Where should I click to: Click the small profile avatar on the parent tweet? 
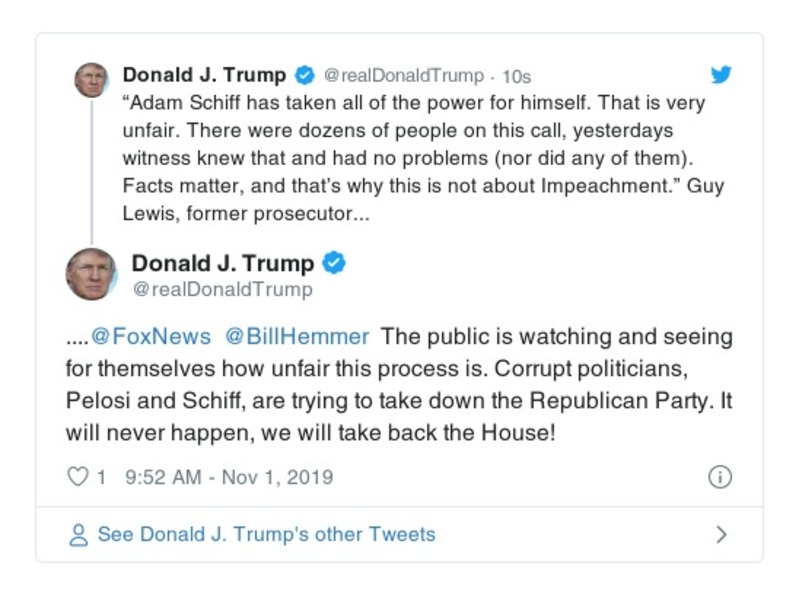(x=91, y=79)
